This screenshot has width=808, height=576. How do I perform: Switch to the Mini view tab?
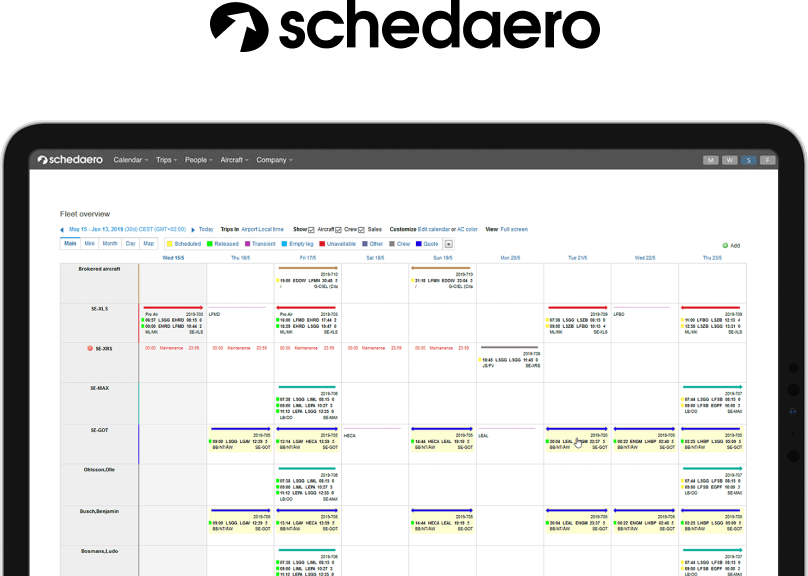tap(90, 244)
